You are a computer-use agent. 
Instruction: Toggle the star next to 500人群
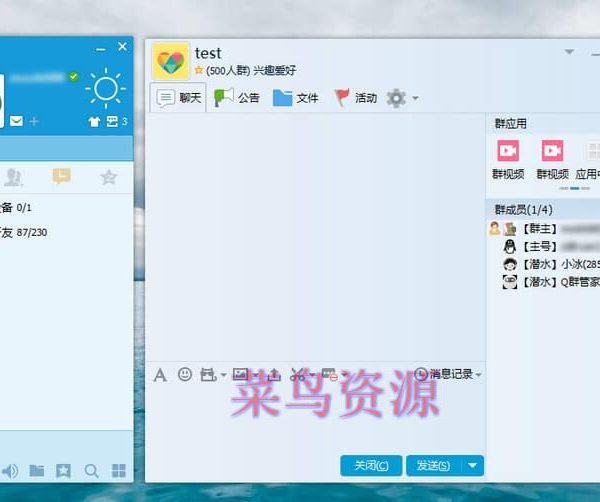click(x=199, y=71)
